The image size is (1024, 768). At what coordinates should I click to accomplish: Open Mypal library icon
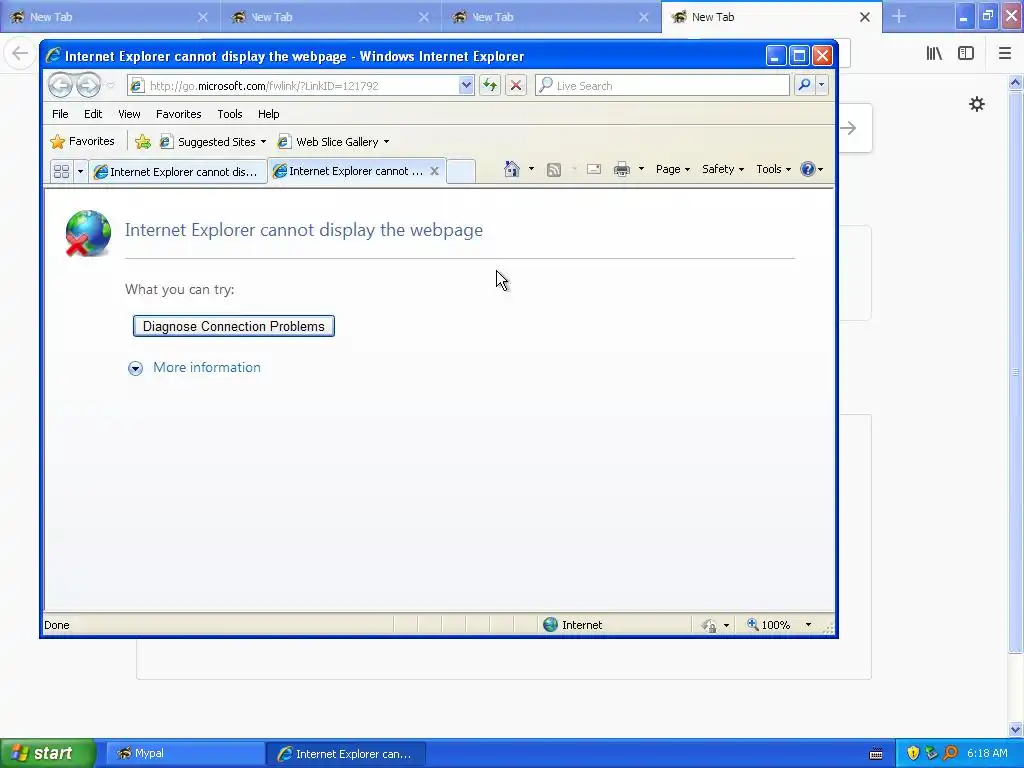pos(934,54)
